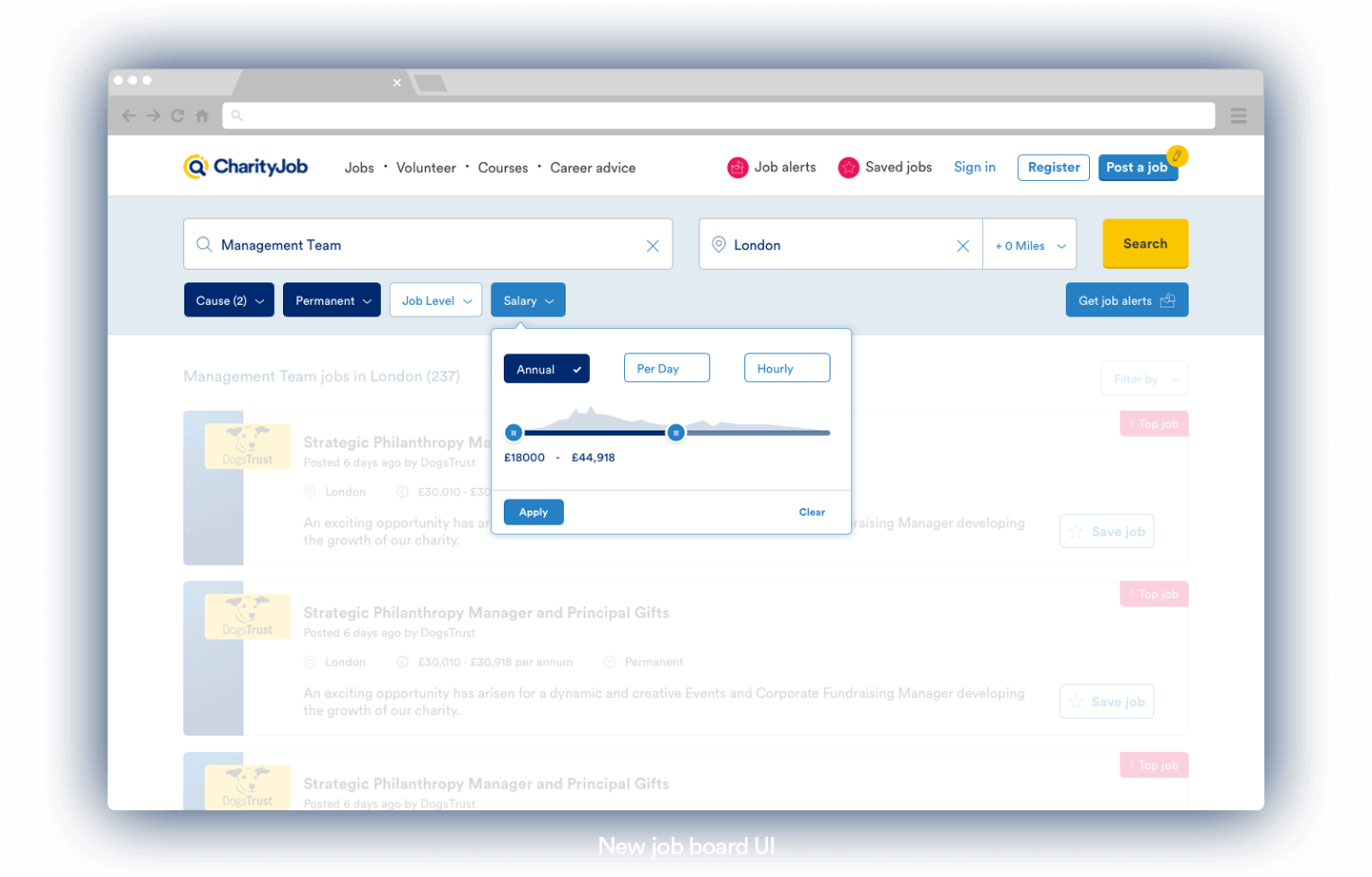
Task: Click star icon in second Save job
Action: point(1076,702)
